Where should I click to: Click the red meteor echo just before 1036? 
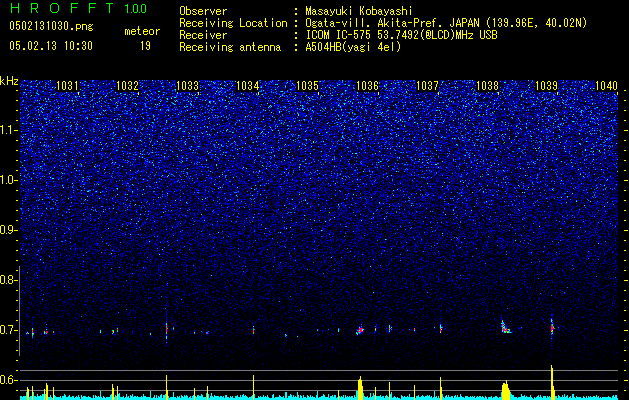tap(360, 331)
